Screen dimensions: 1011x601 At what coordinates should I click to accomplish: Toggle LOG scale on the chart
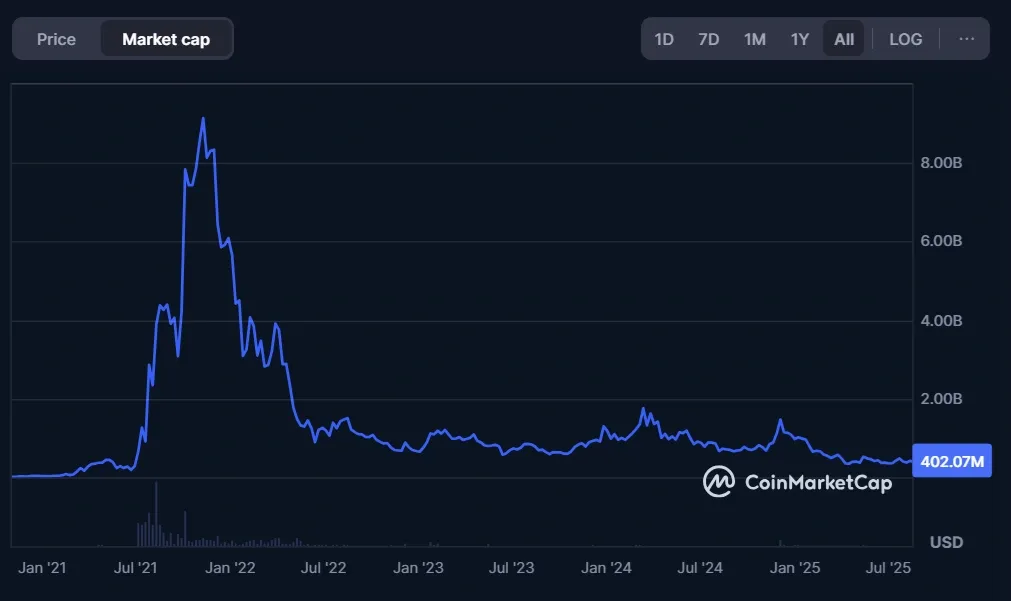(906, 39)
